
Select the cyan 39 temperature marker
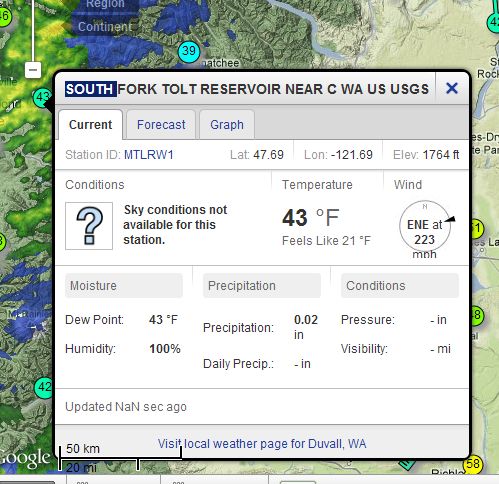189,51
